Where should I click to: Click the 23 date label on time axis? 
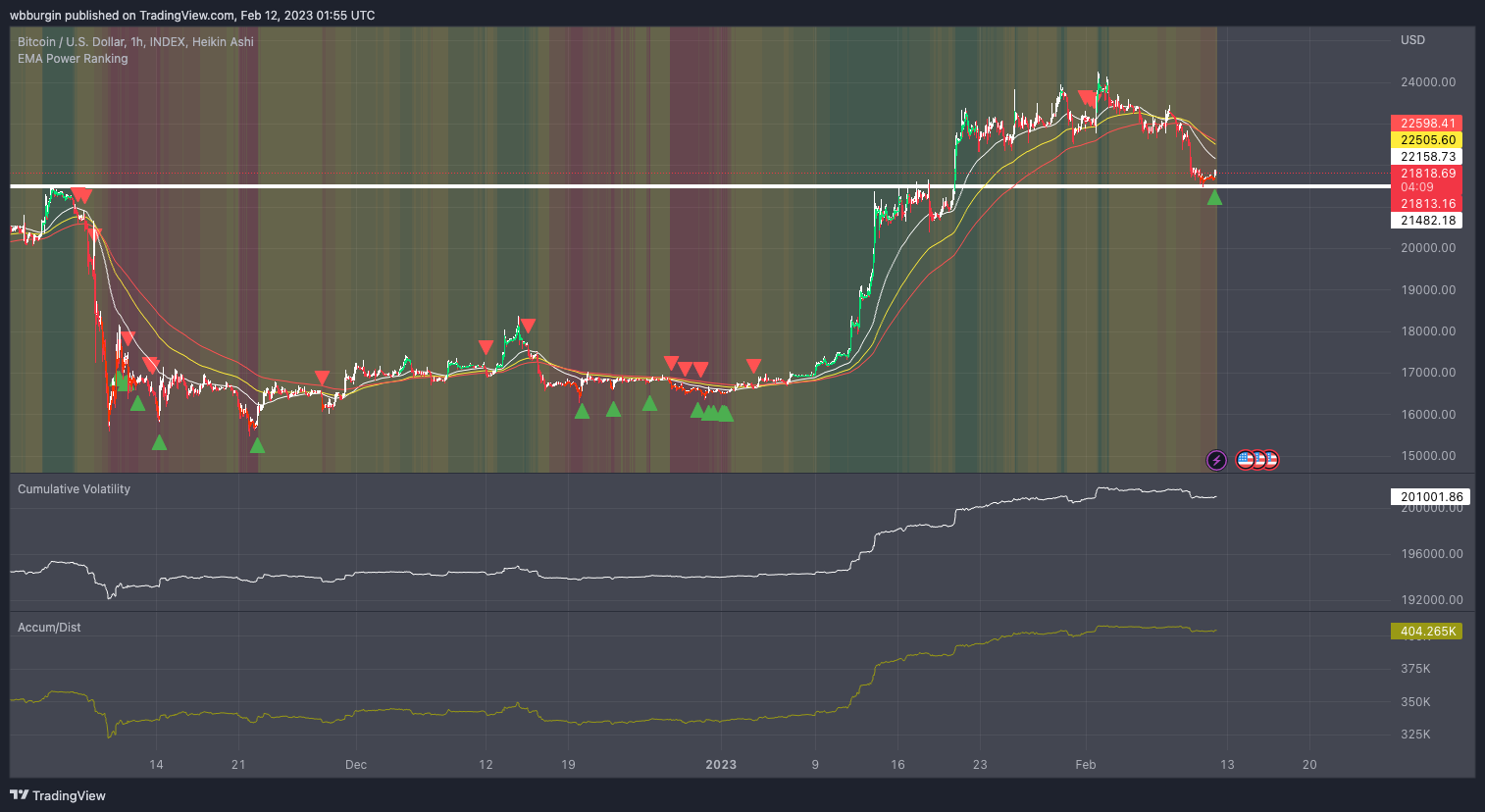(x=980, y=765)
